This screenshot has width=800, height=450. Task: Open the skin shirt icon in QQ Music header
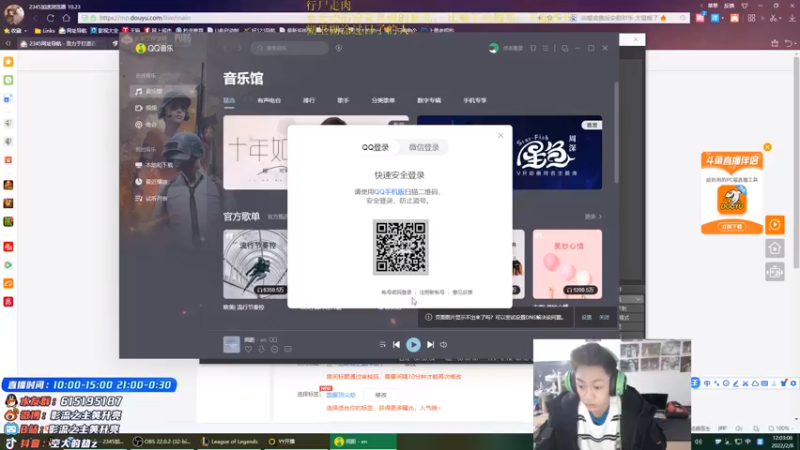[533, 48]
